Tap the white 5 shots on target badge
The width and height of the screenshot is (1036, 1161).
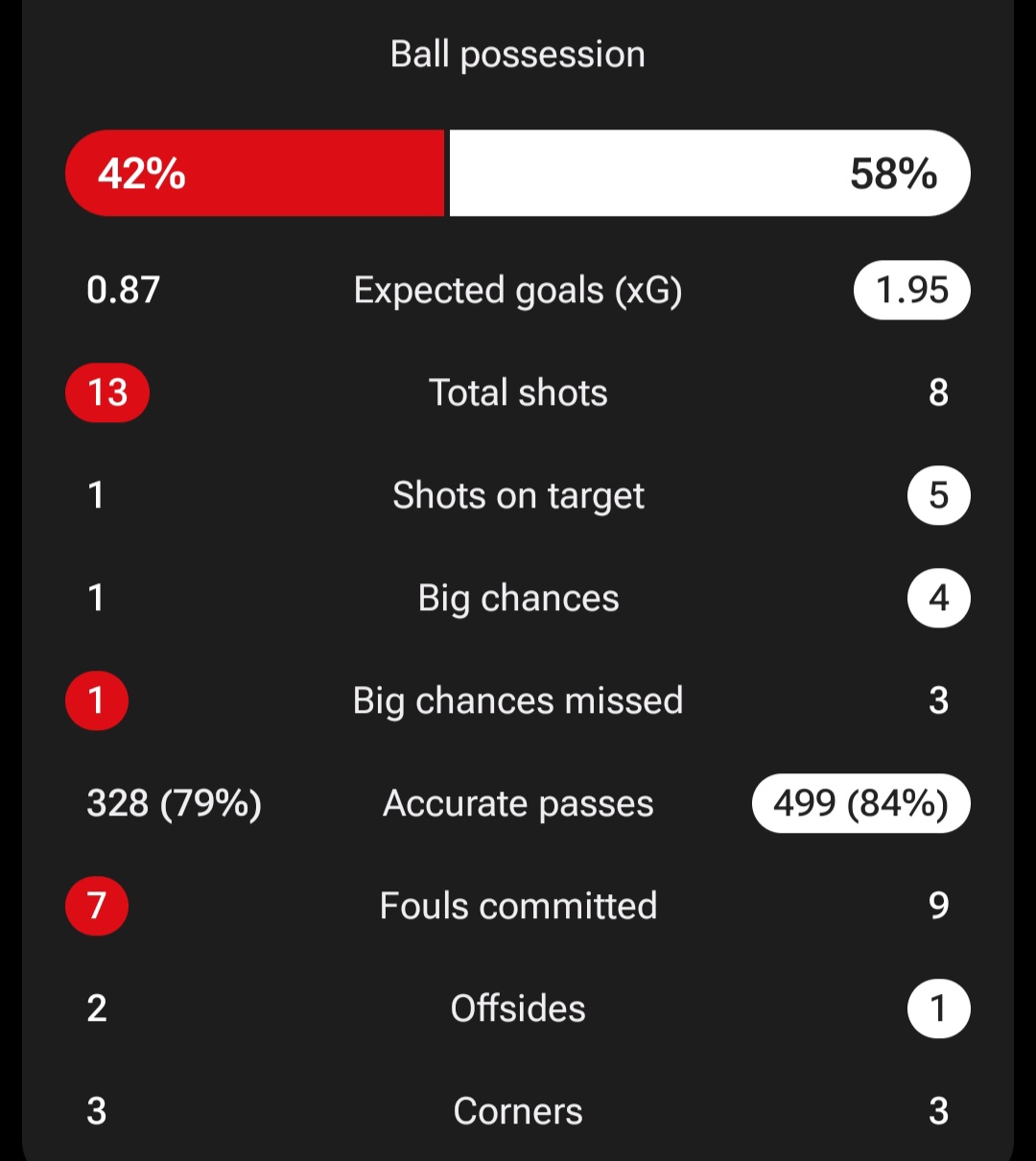click(x=938, y=495)
